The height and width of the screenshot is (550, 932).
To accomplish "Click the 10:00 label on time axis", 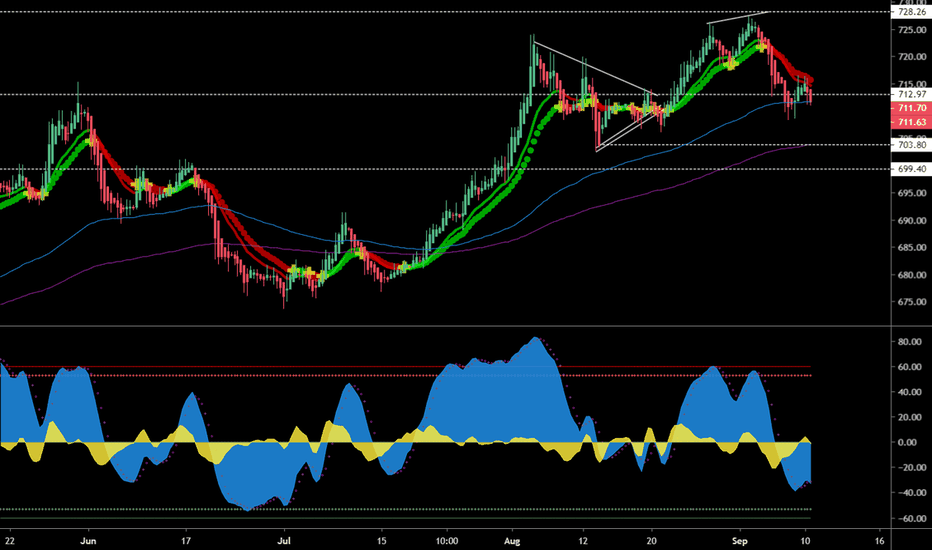I will [446, 541].
